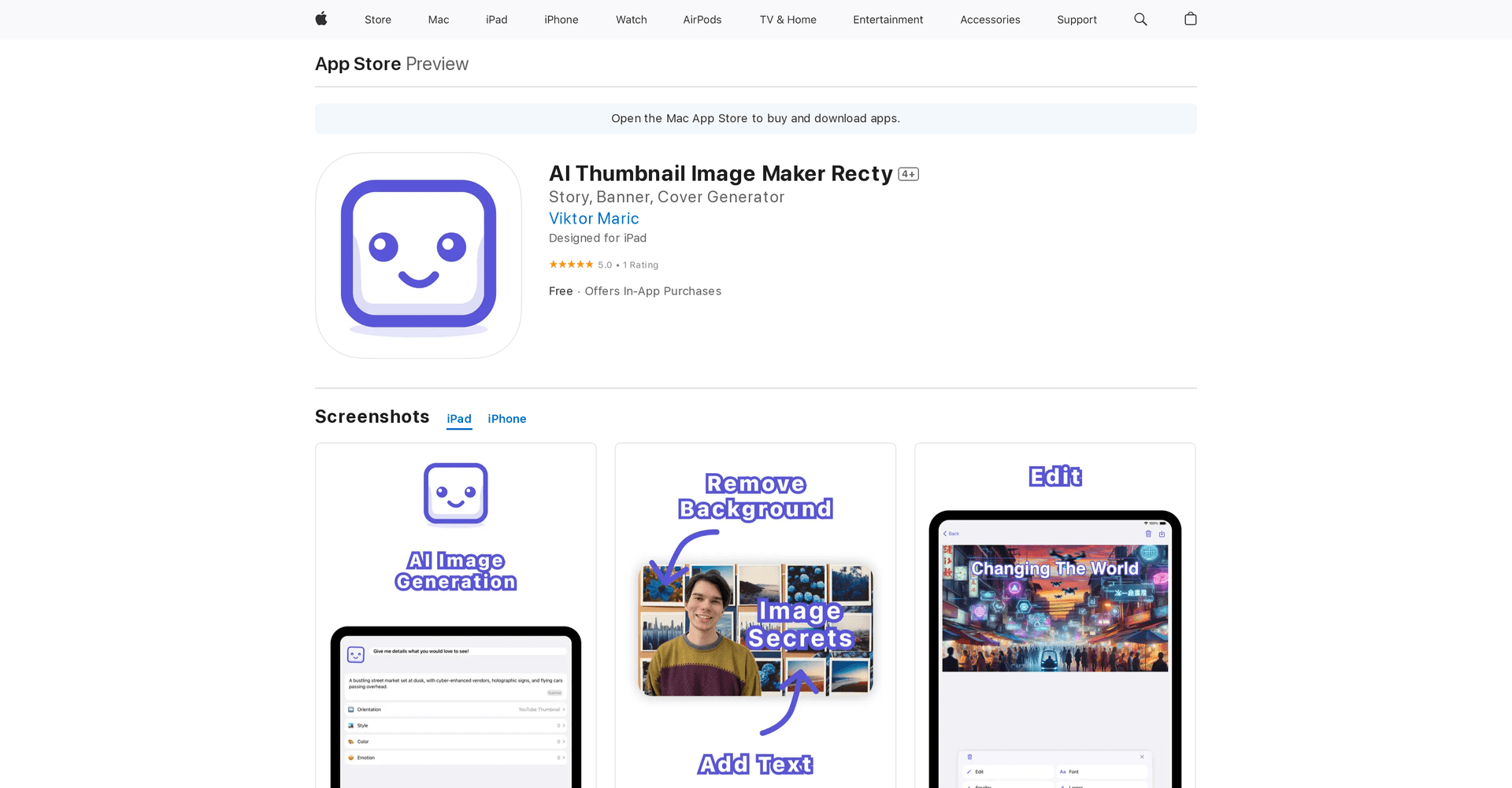Open the Accessories menu
Image resolution: width=1512 pixels, height=788 pixels.
coord(990,20)
